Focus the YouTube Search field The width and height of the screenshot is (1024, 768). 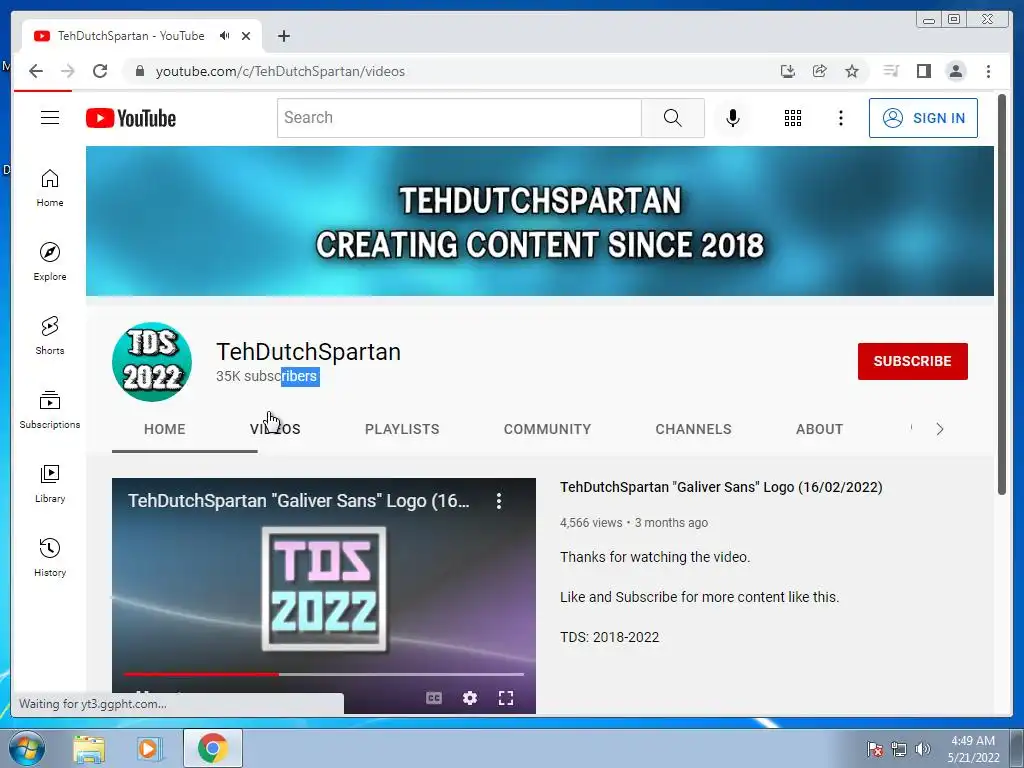coord(460,118)
